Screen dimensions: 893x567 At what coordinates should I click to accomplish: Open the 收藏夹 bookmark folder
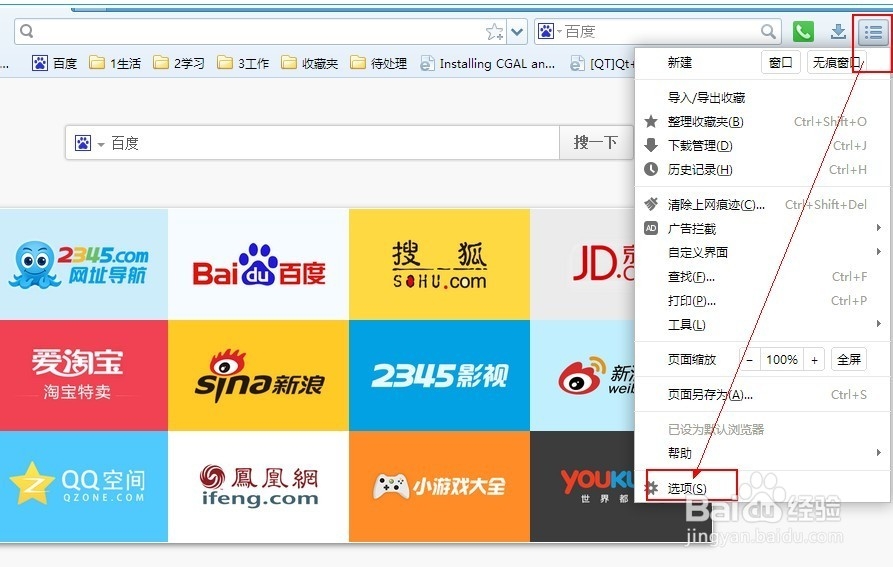coord(310,63)
